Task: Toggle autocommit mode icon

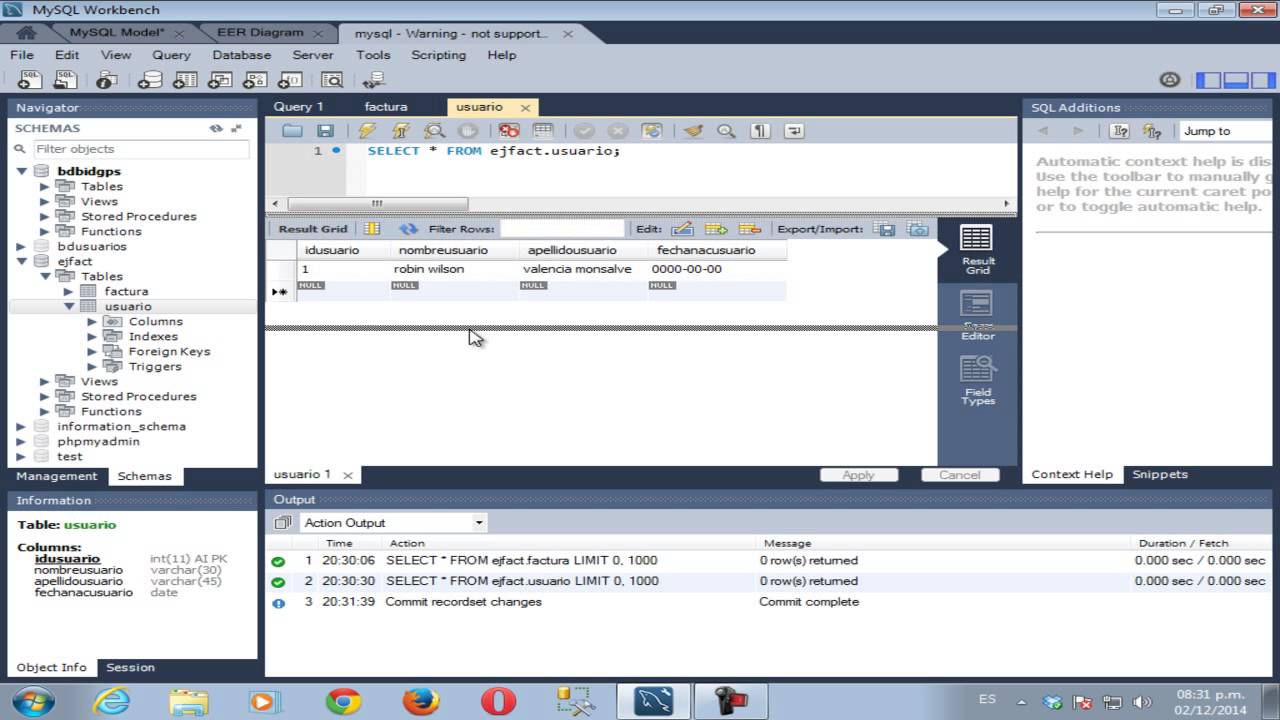Action: point(652,131)
